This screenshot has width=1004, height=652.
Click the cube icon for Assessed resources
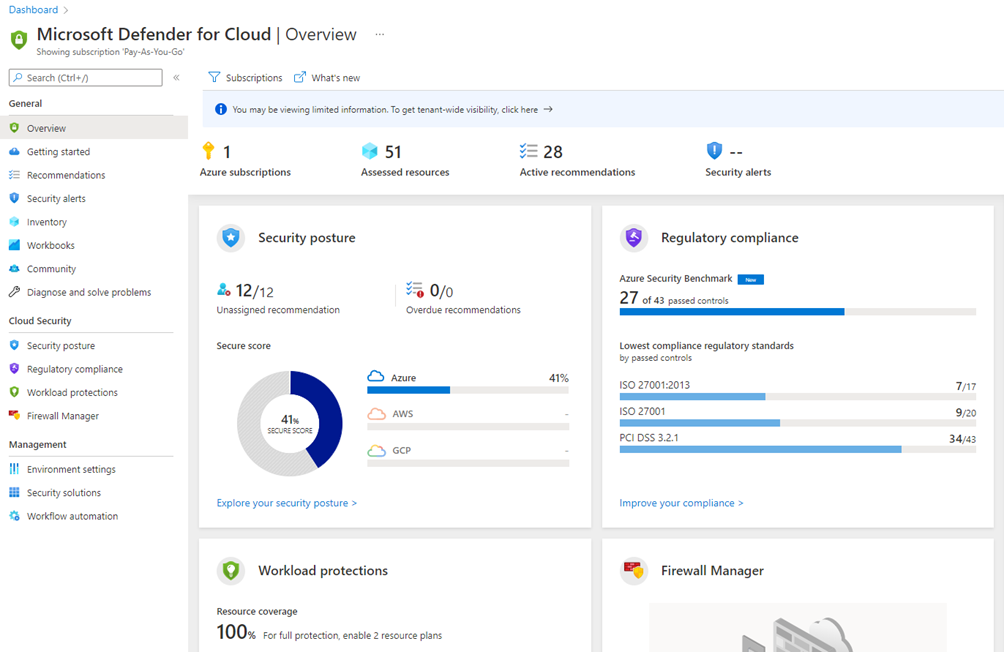point(367,151)
